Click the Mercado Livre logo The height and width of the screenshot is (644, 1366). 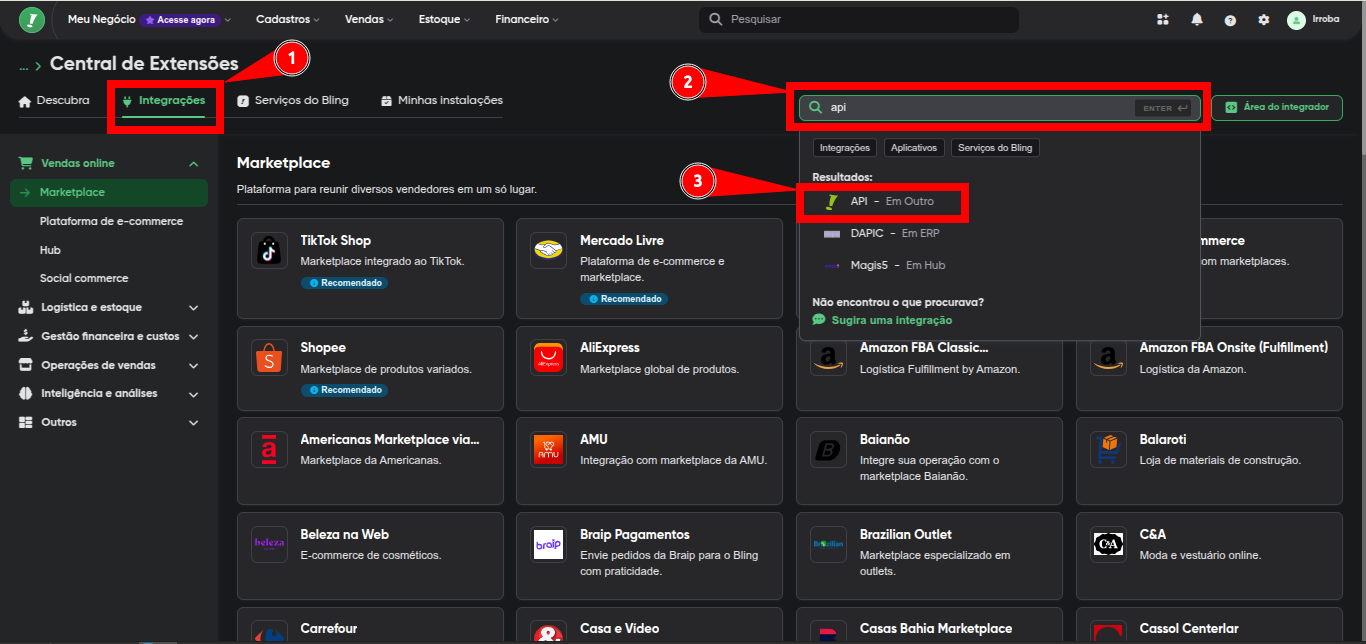[x=549, y=251]
